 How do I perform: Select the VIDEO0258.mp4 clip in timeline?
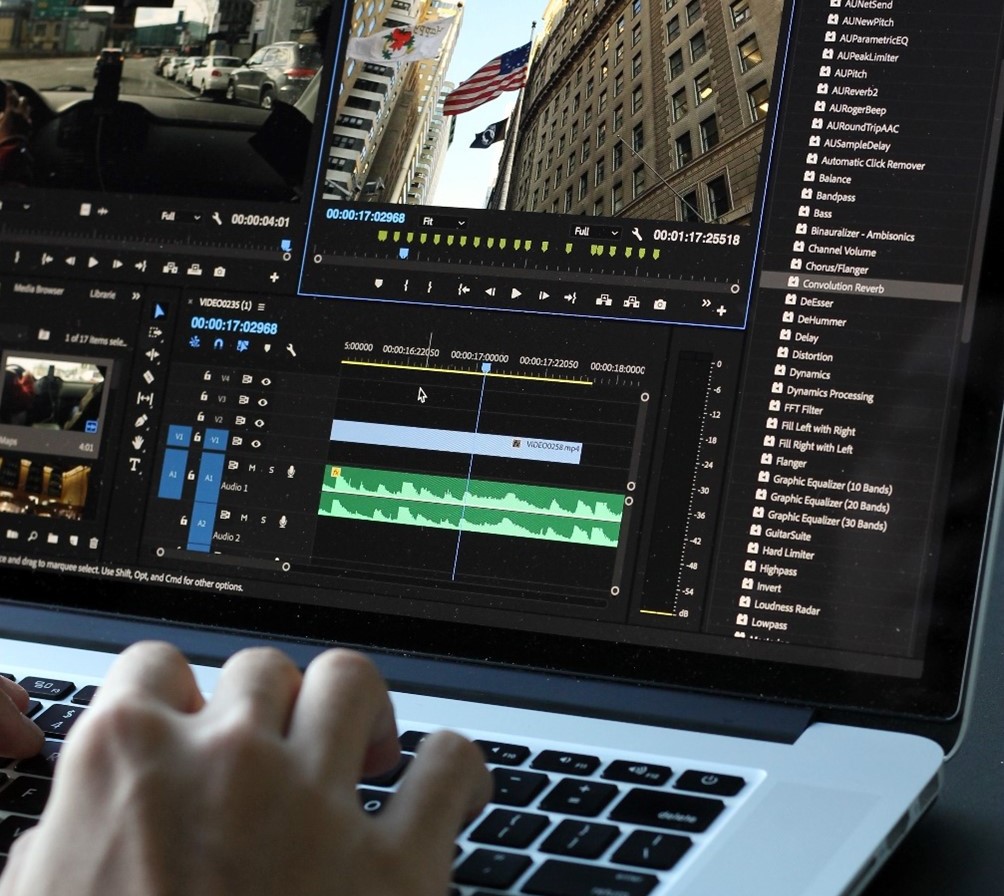pos(455,441)
